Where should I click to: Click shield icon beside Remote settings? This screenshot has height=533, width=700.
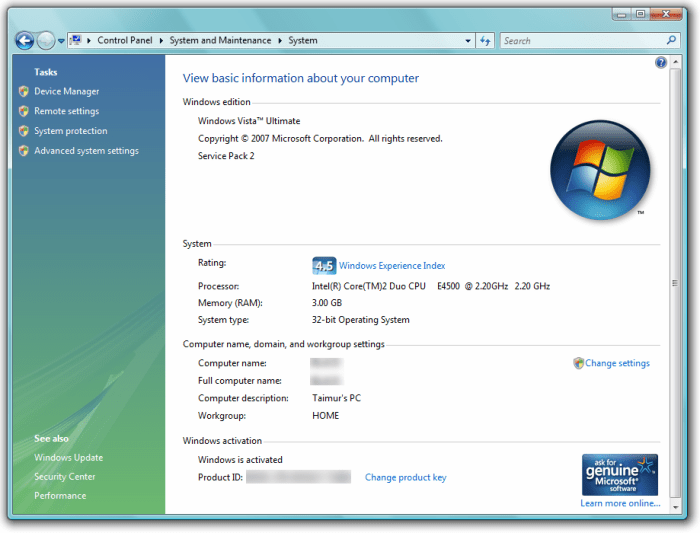click(x=24, y=111)
